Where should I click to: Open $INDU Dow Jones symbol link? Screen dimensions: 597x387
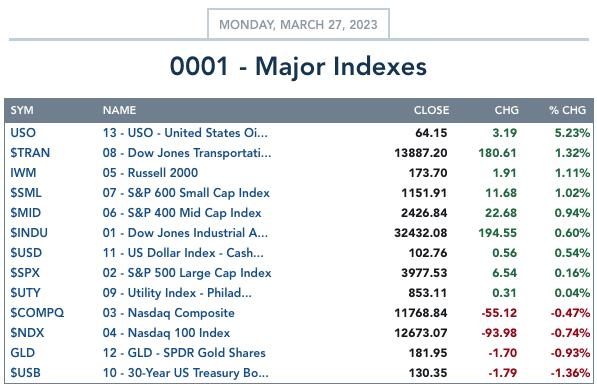[29, 233]
